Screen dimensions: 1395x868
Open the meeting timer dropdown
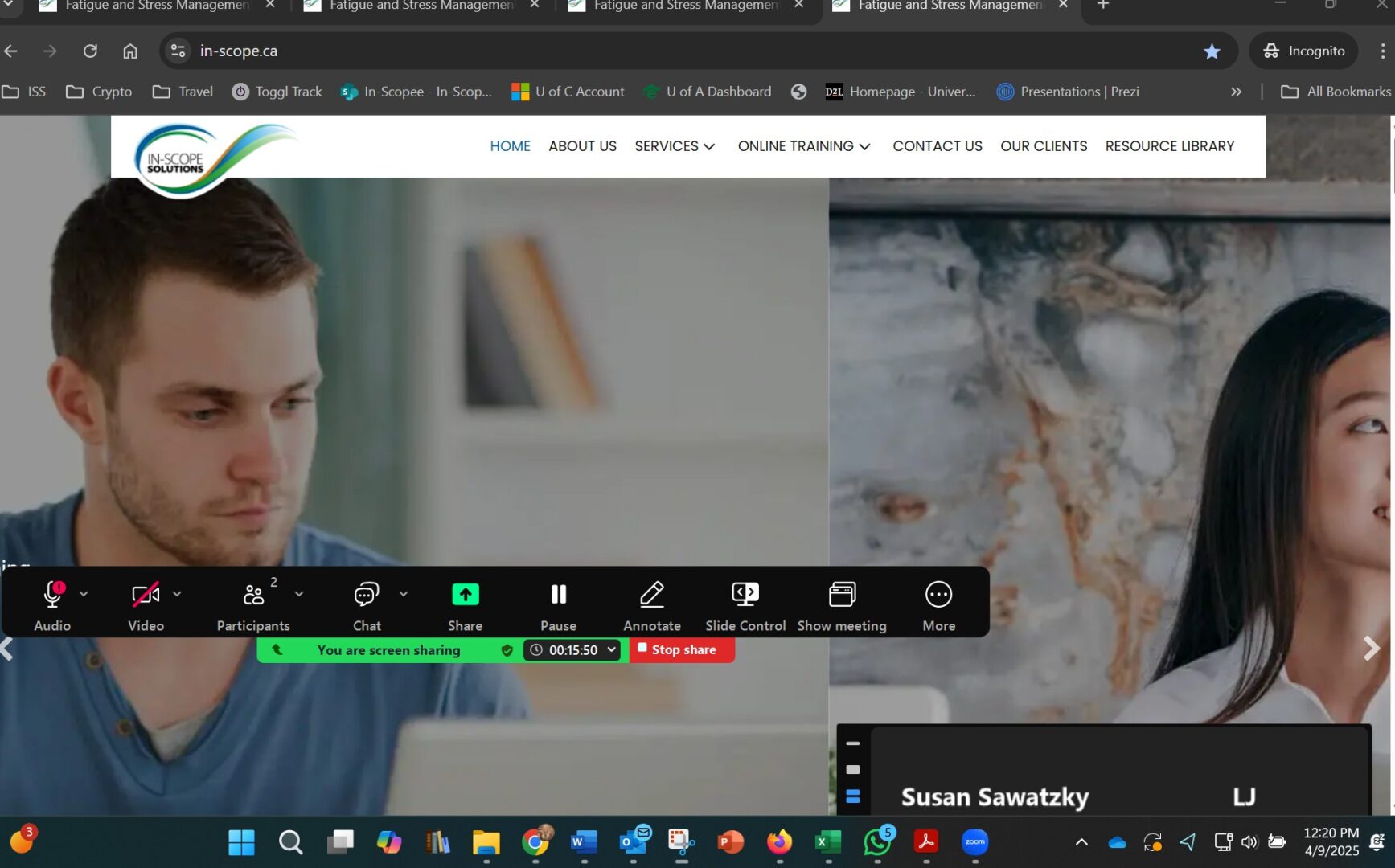[612, 649]
